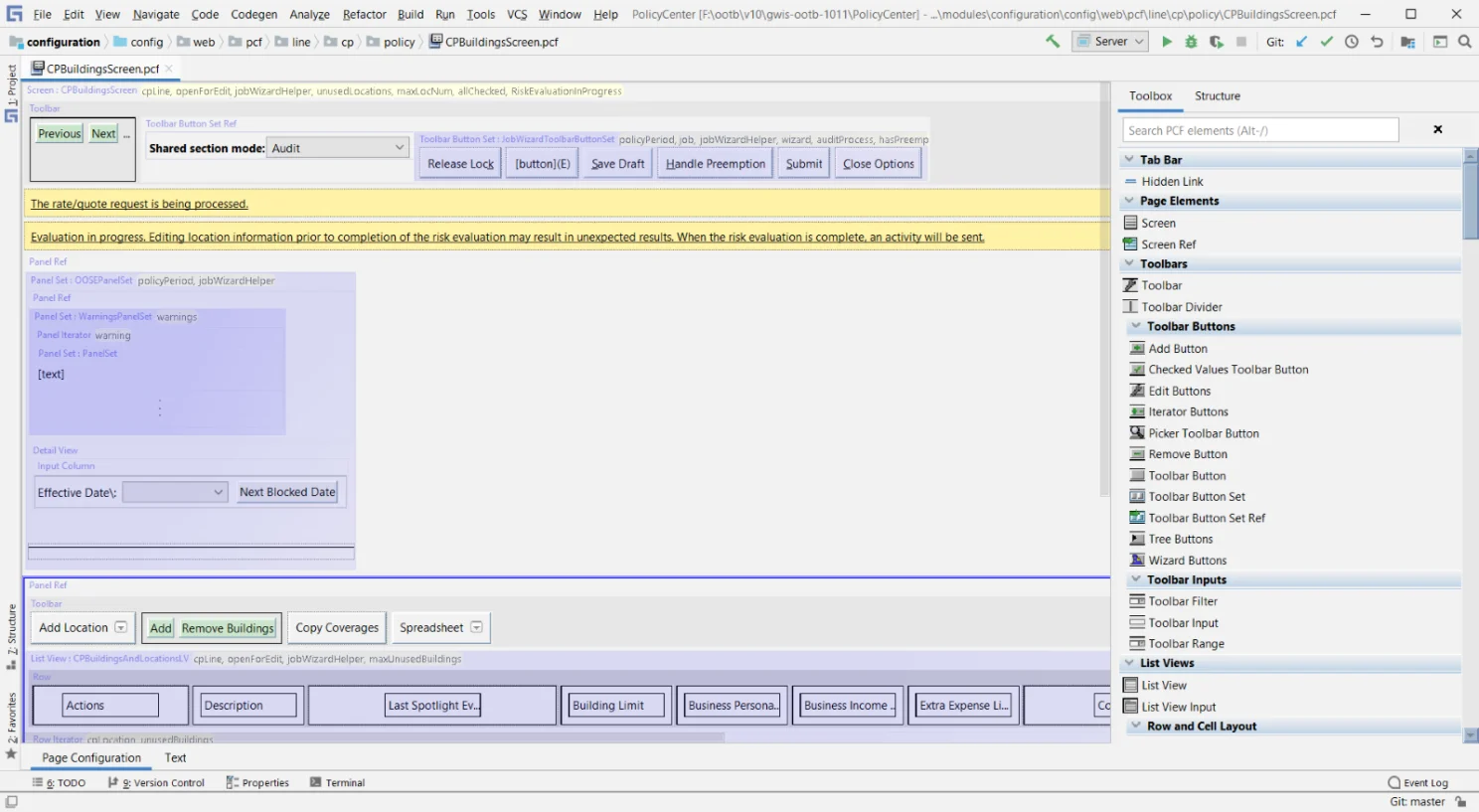The image size is (1479, 812).
Task: Click the Copy Coverages button
Action: 337,628
